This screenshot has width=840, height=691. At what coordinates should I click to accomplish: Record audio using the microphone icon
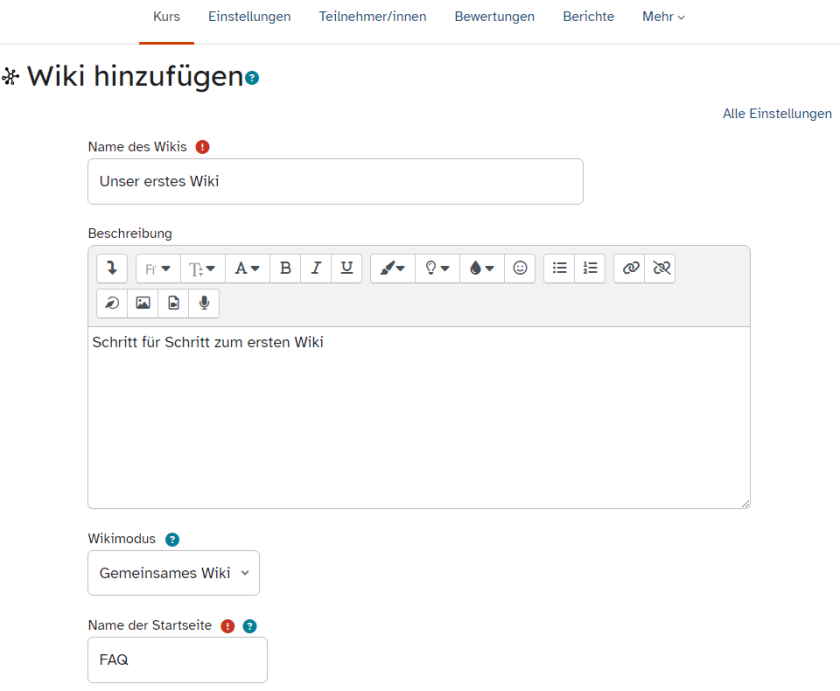(x=204, y=303)
